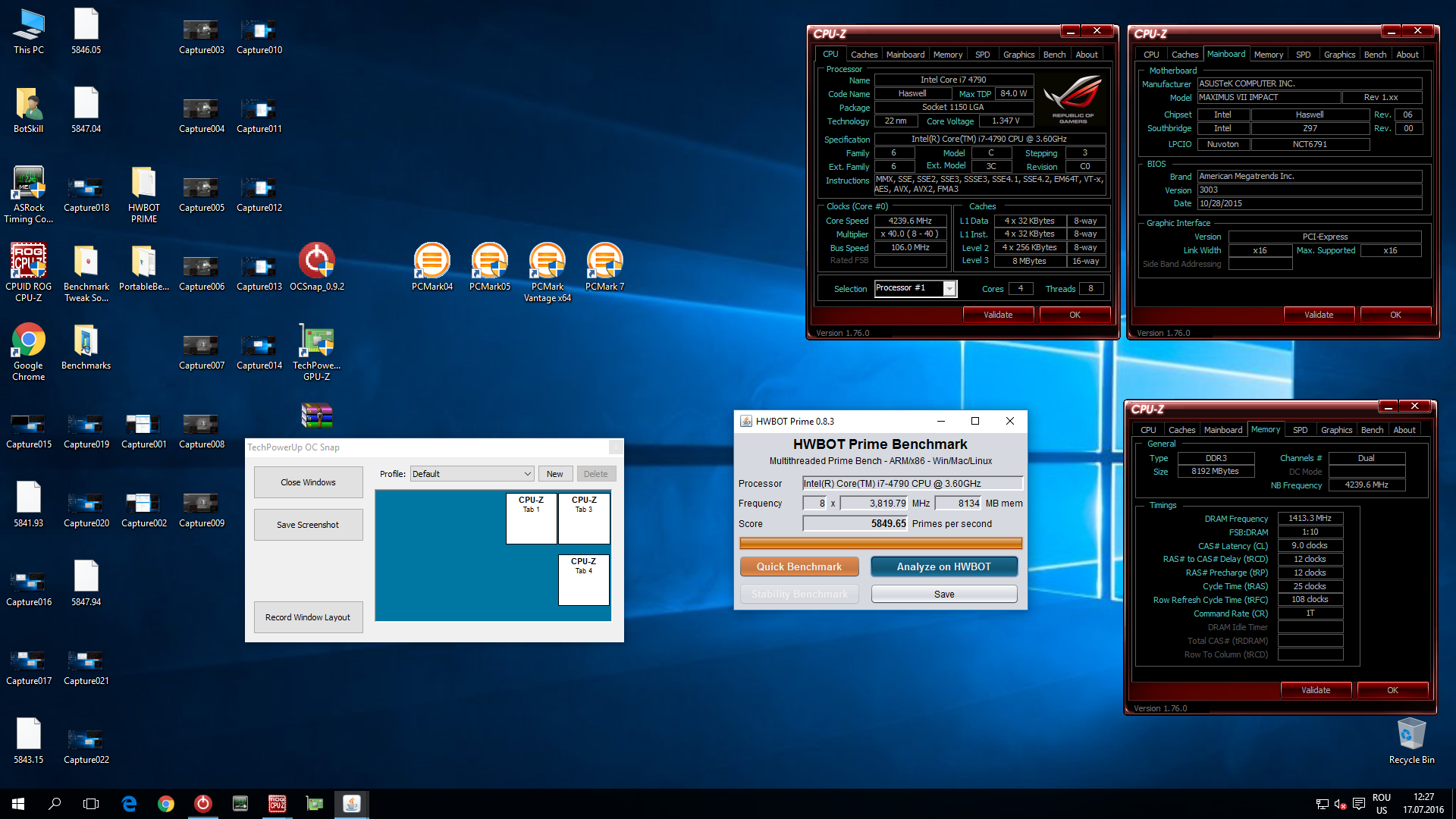The image size is (1456, 819).
Task: Open the CPU tab in Mainboard CPU-Z window
Action: [1151, 55]
